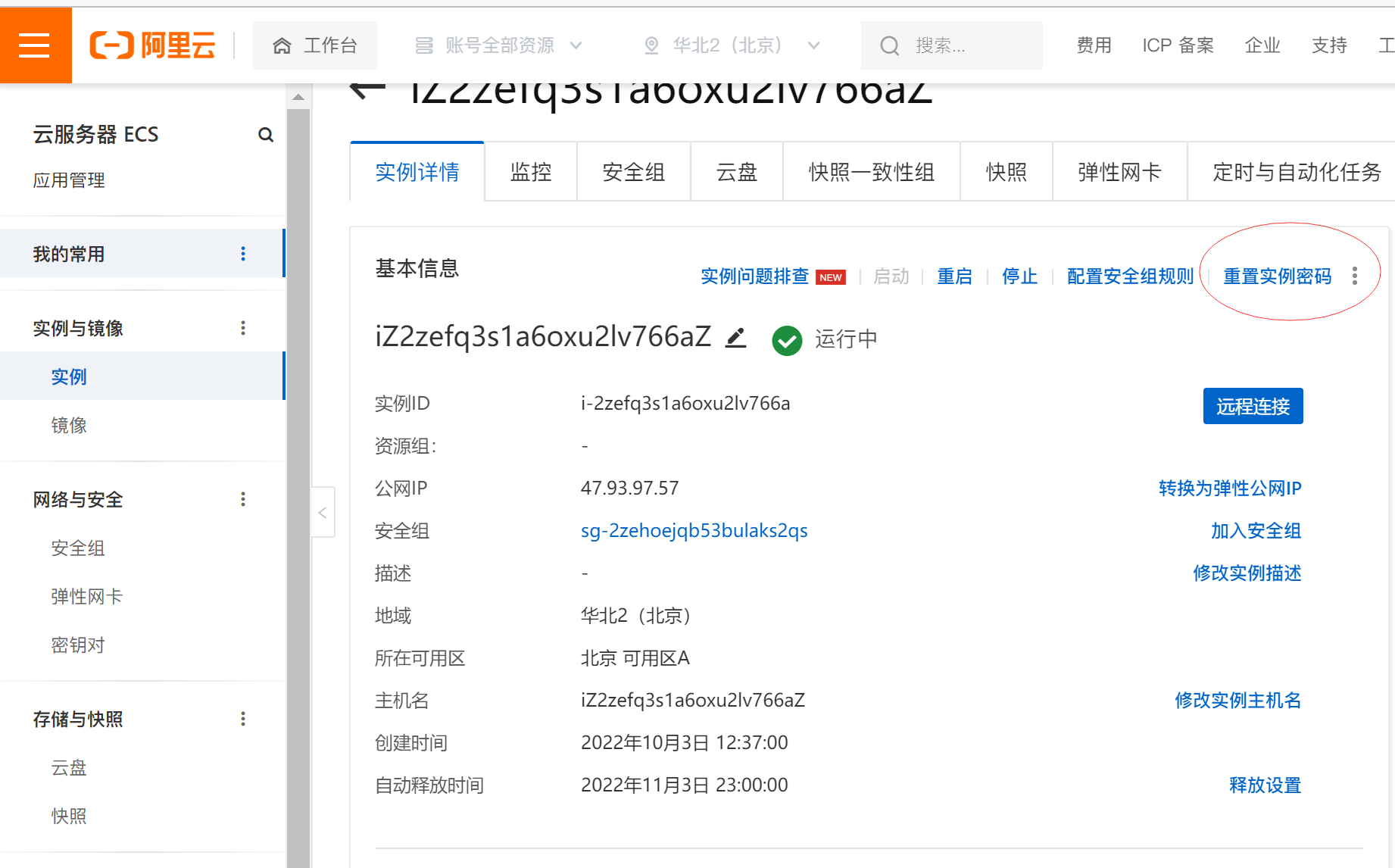Click auto-release time 2022年11月3日 23:00:00
Viewport: 1395px width, 868px height.
pos(685,785)
